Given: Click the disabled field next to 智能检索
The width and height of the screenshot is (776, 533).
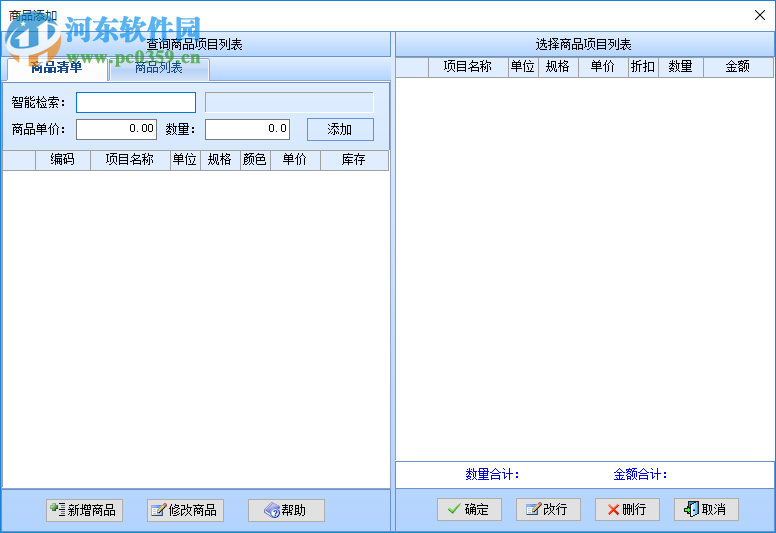Looking at the screenshot, I should point(290,102).
